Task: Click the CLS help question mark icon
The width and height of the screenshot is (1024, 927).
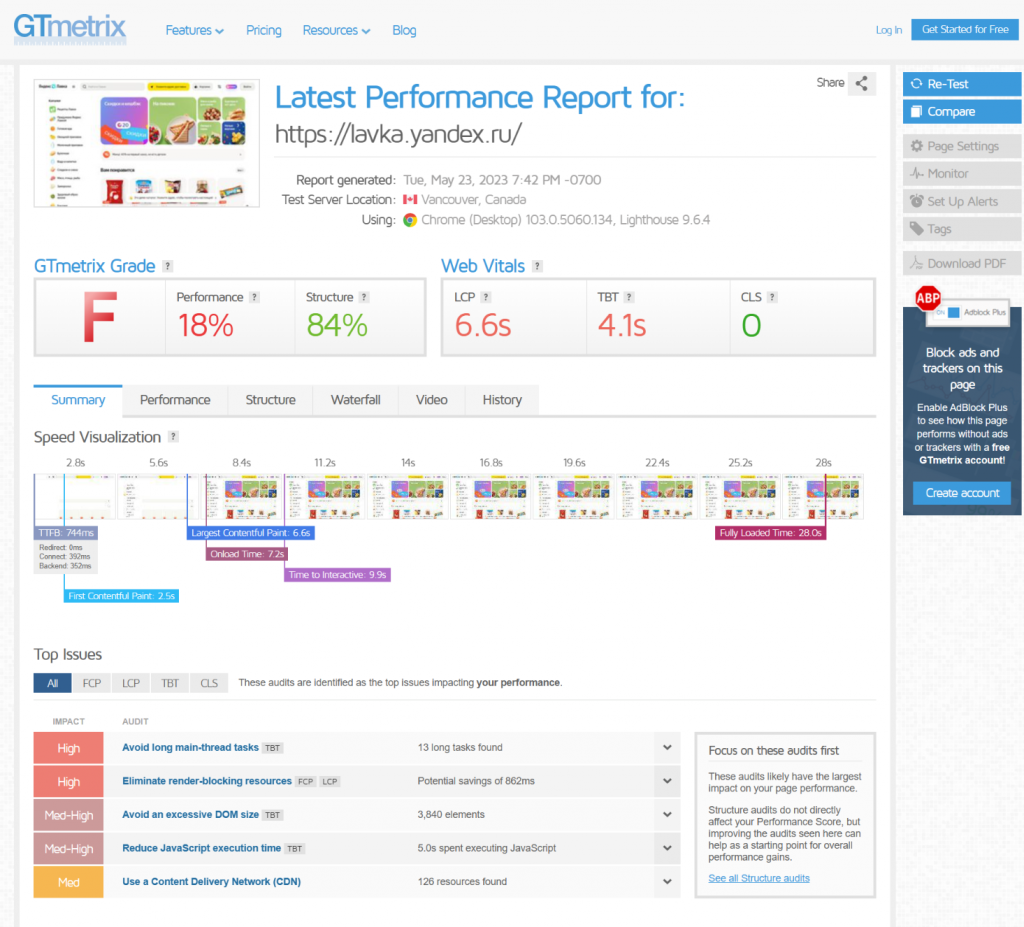Action: click(772, 297)
